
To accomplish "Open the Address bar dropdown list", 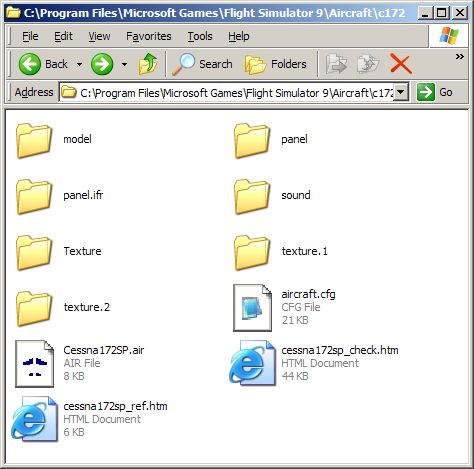I will click(401, 92).
